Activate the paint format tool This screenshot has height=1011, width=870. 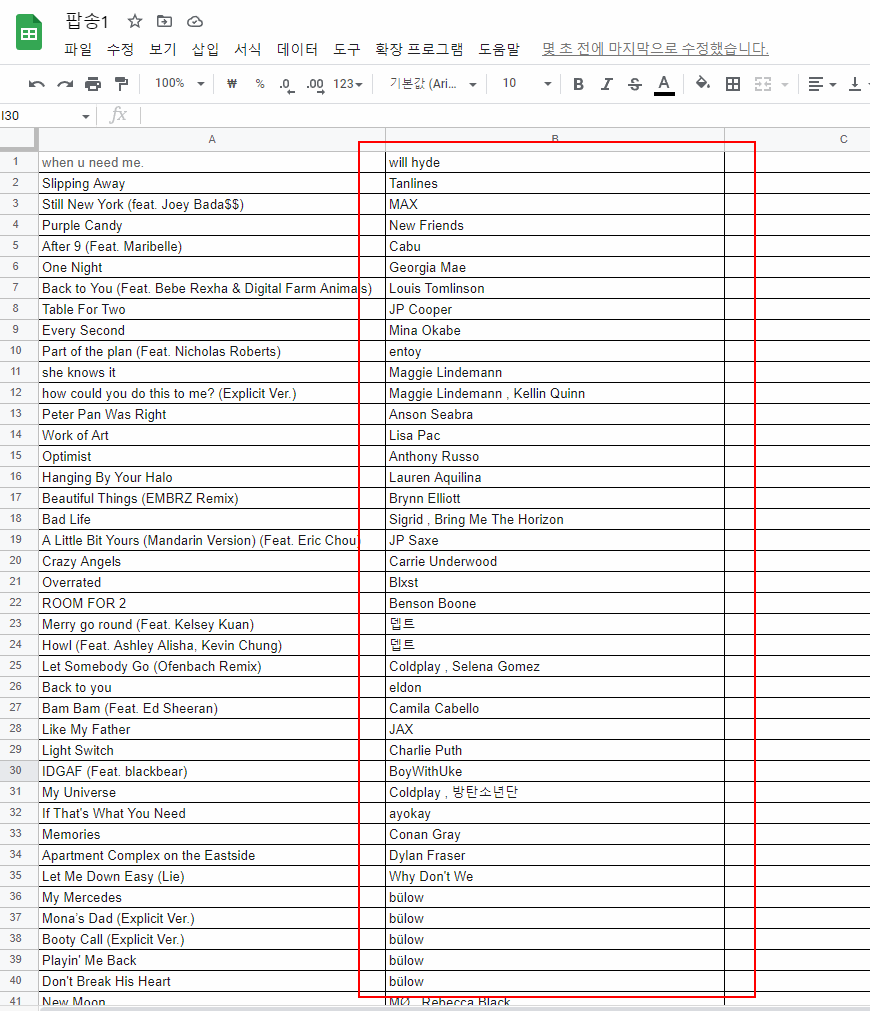pyautogui.click(x=121, y=84)
